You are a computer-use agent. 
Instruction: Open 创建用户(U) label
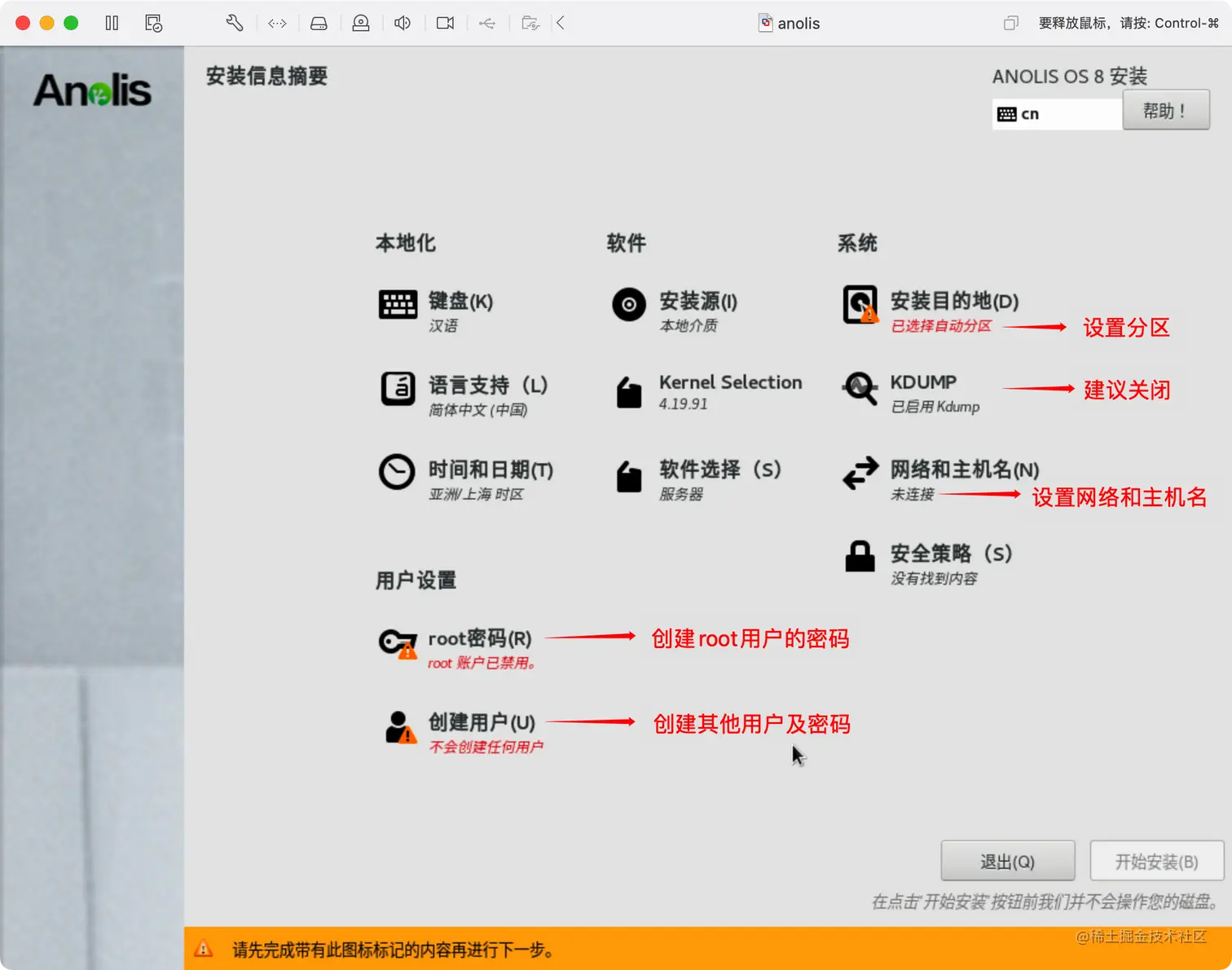482,722
